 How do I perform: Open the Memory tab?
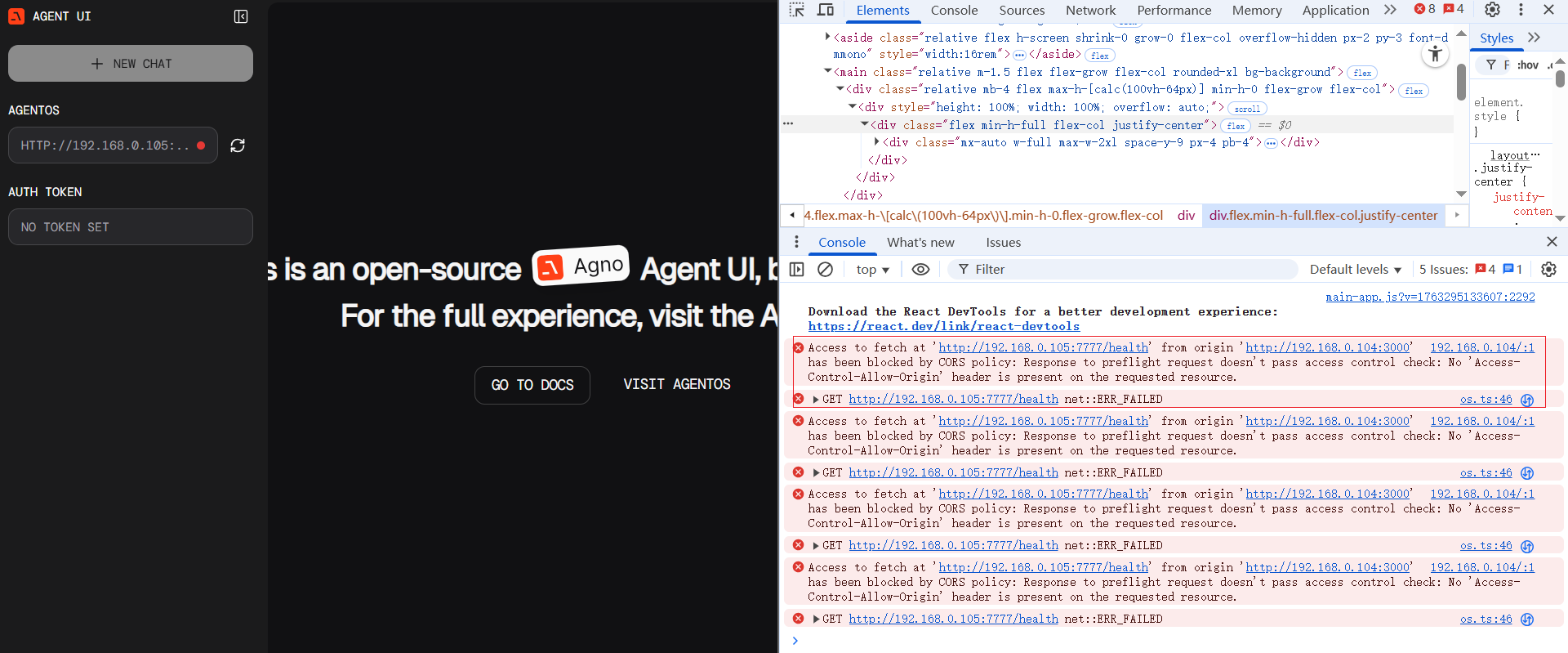coord(1257,10)
